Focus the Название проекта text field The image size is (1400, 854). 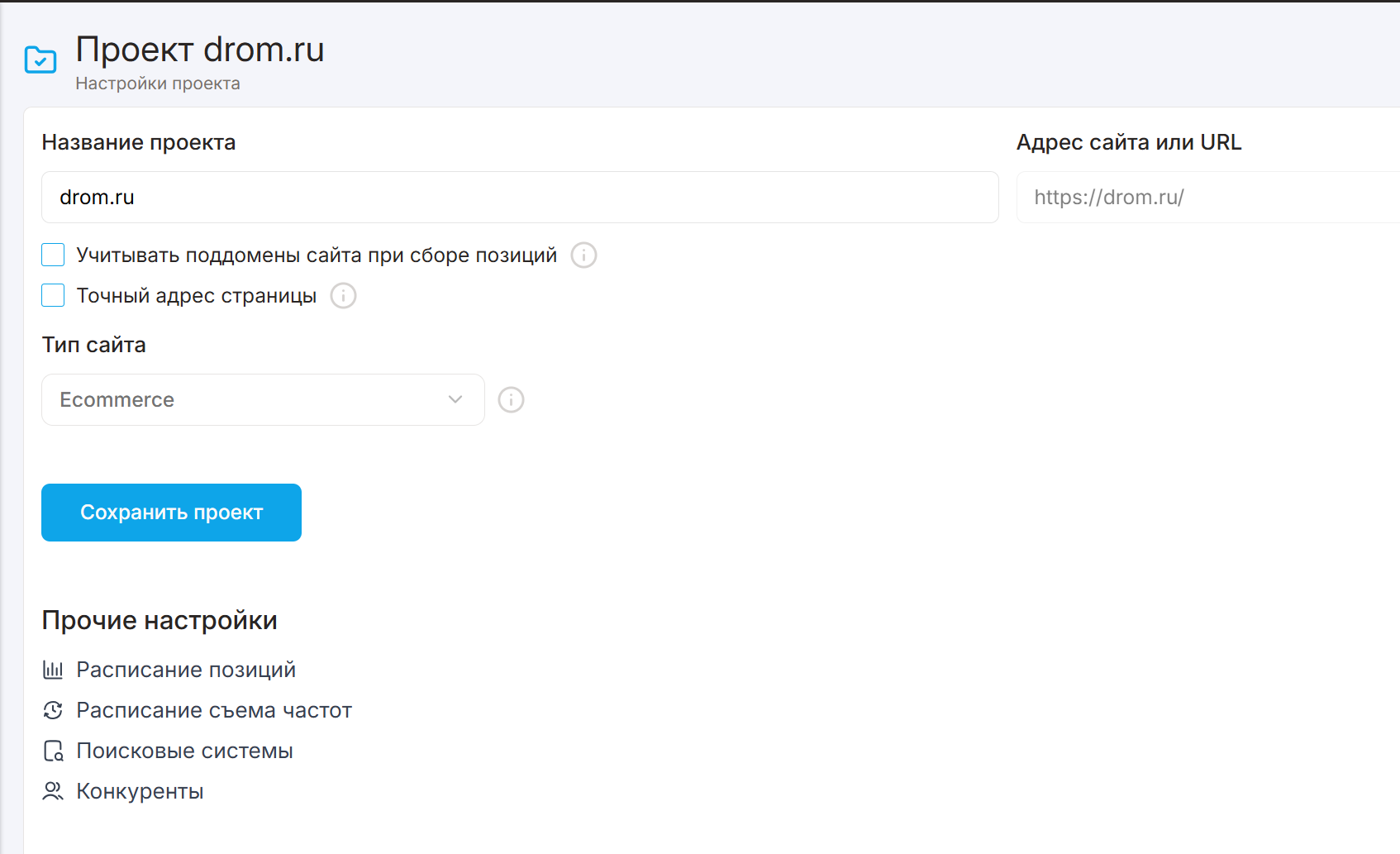click(x=520, y=198)
